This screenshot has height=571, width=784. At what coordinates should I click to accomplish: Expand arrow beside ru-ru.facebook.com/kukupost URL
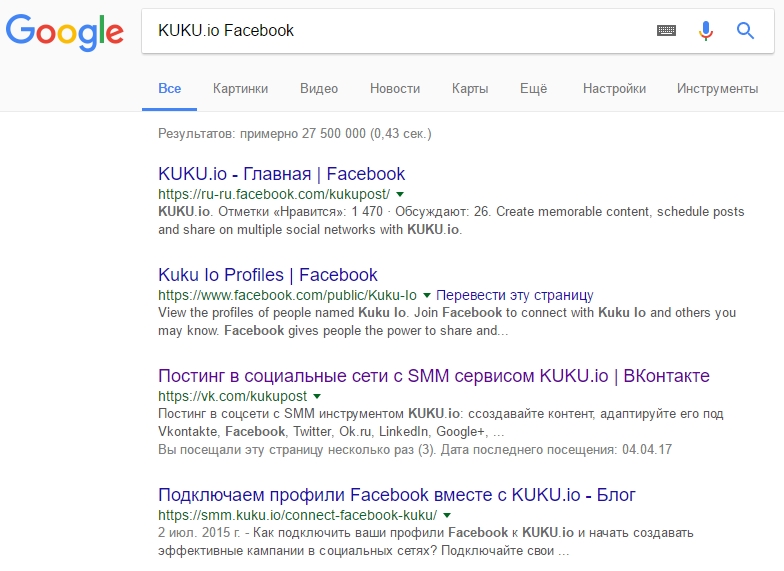coord(400,194)
